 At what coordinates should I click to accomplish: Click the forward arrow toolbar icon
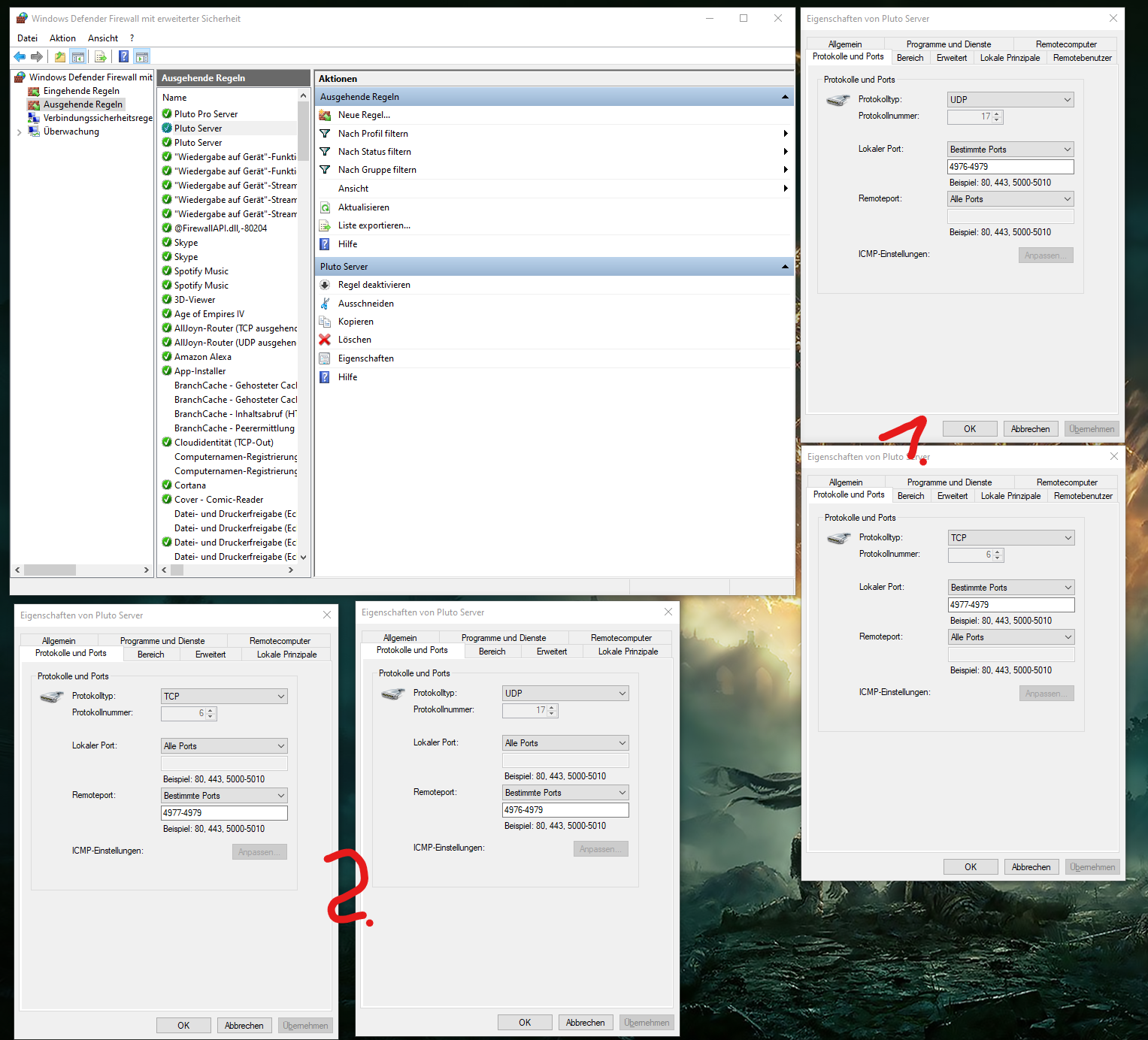[36, 56]
